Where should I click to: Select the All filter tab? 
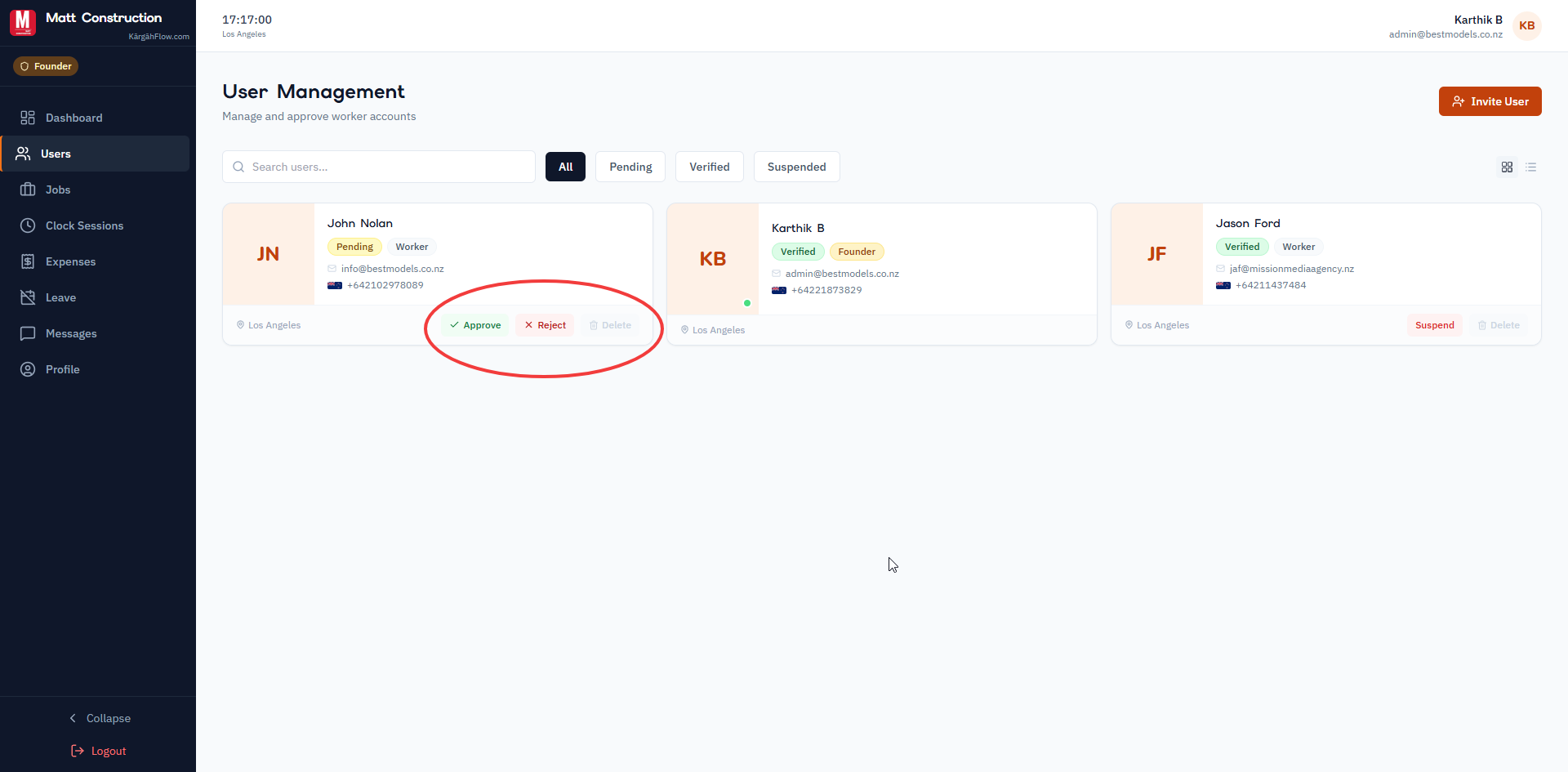pos(565,167)
